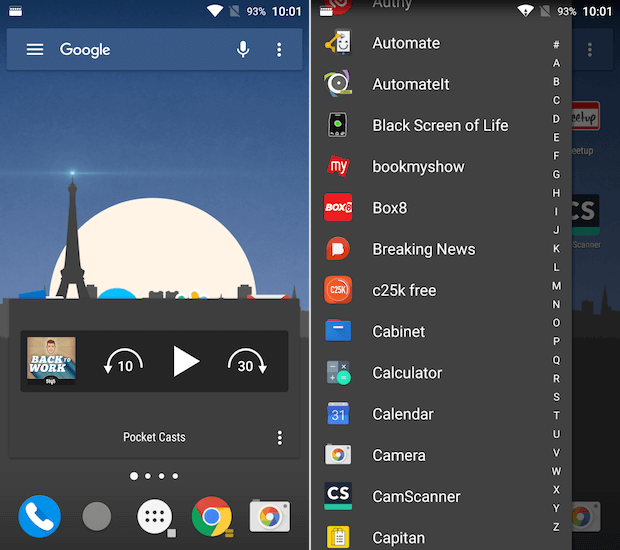Screen dimensions: 620x550
Task: Jump to letter A in index
Action: click(x=556, y=63)
